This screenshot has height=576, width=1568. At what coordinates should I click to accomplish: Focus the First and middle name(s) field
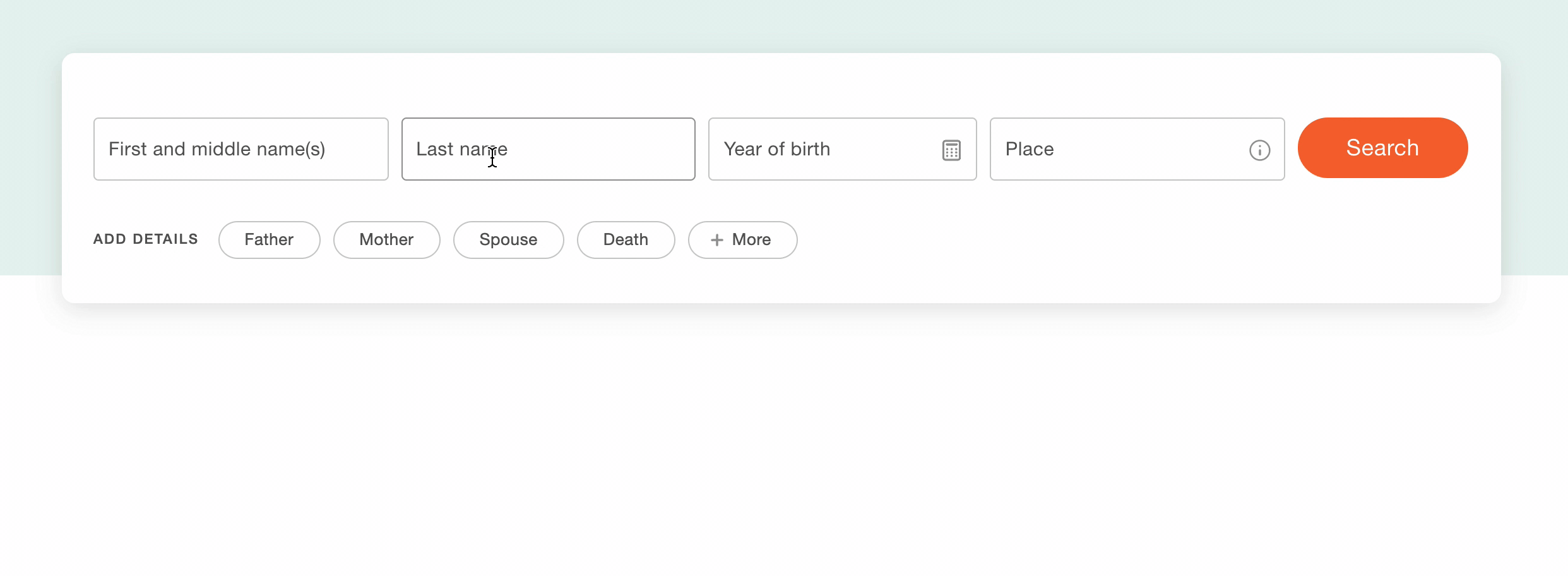click(x=241, y=149)
